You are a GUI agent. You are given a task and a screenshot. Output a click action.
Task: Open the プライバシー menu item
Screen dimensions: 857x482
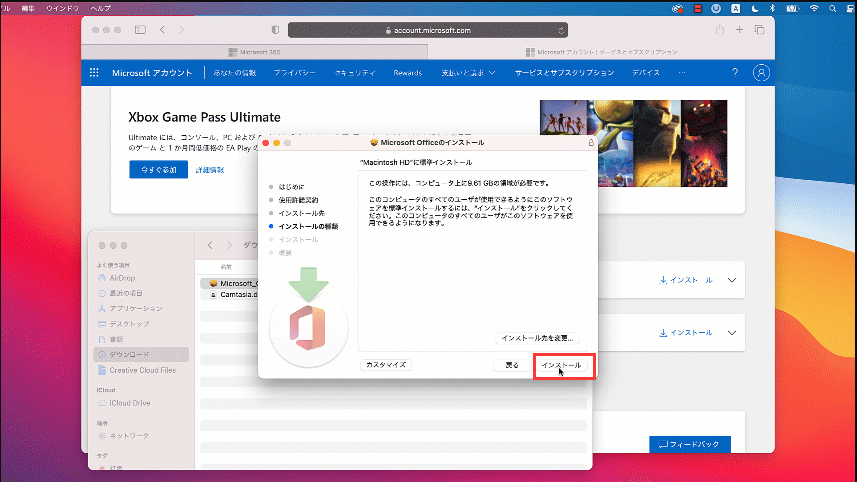pos(294,73)
